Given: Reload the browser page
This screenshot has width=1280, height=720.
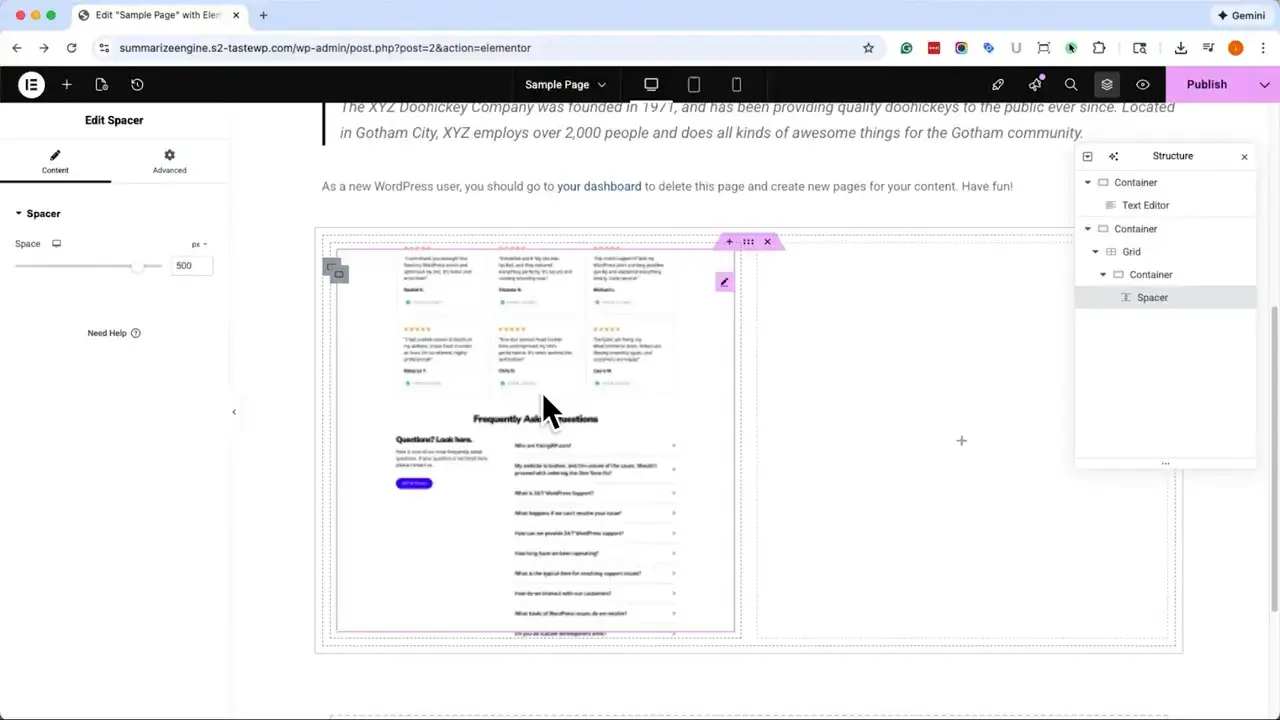Looking at the screenshot, I should tap(71, 48).
